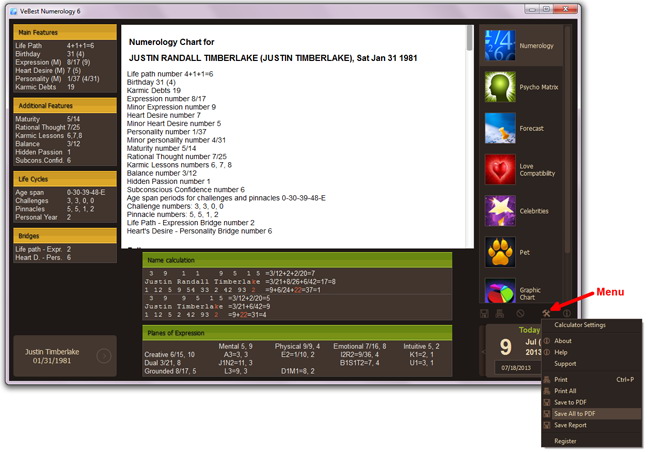Click 'Balance number 3/12' in the report
This screenshot has height=452, width=650.
[162, 173]
